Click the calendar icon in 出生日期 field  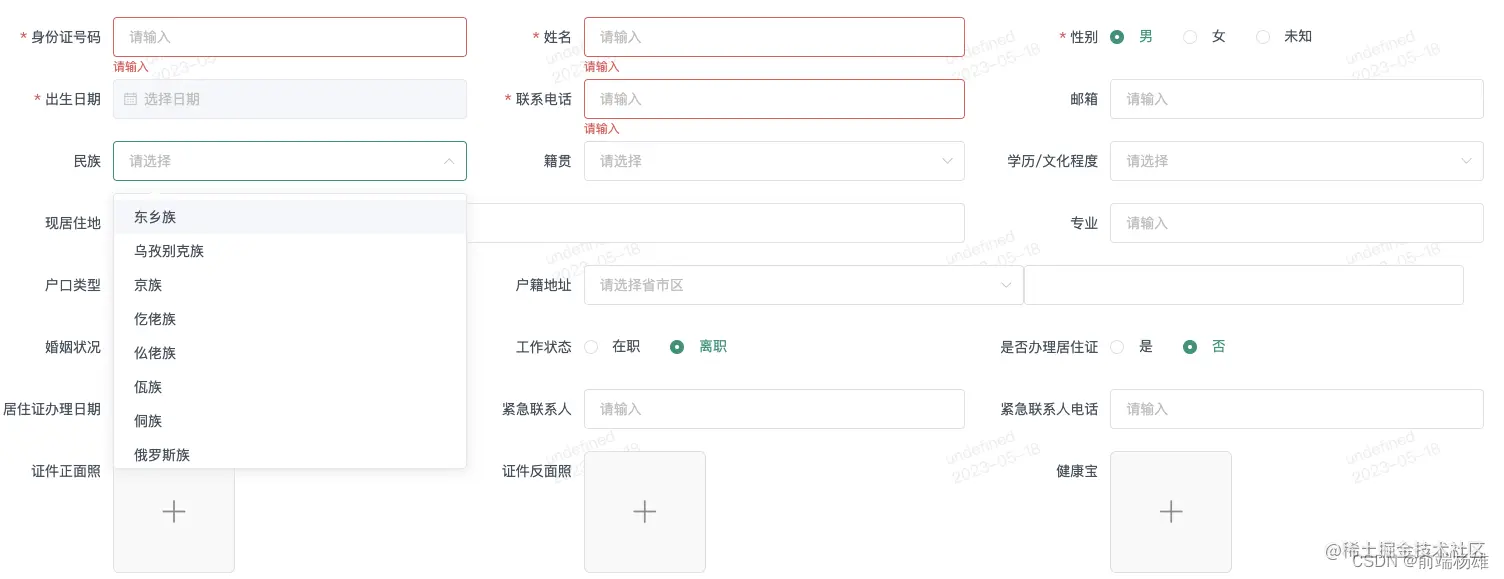[x=131, y=99]
